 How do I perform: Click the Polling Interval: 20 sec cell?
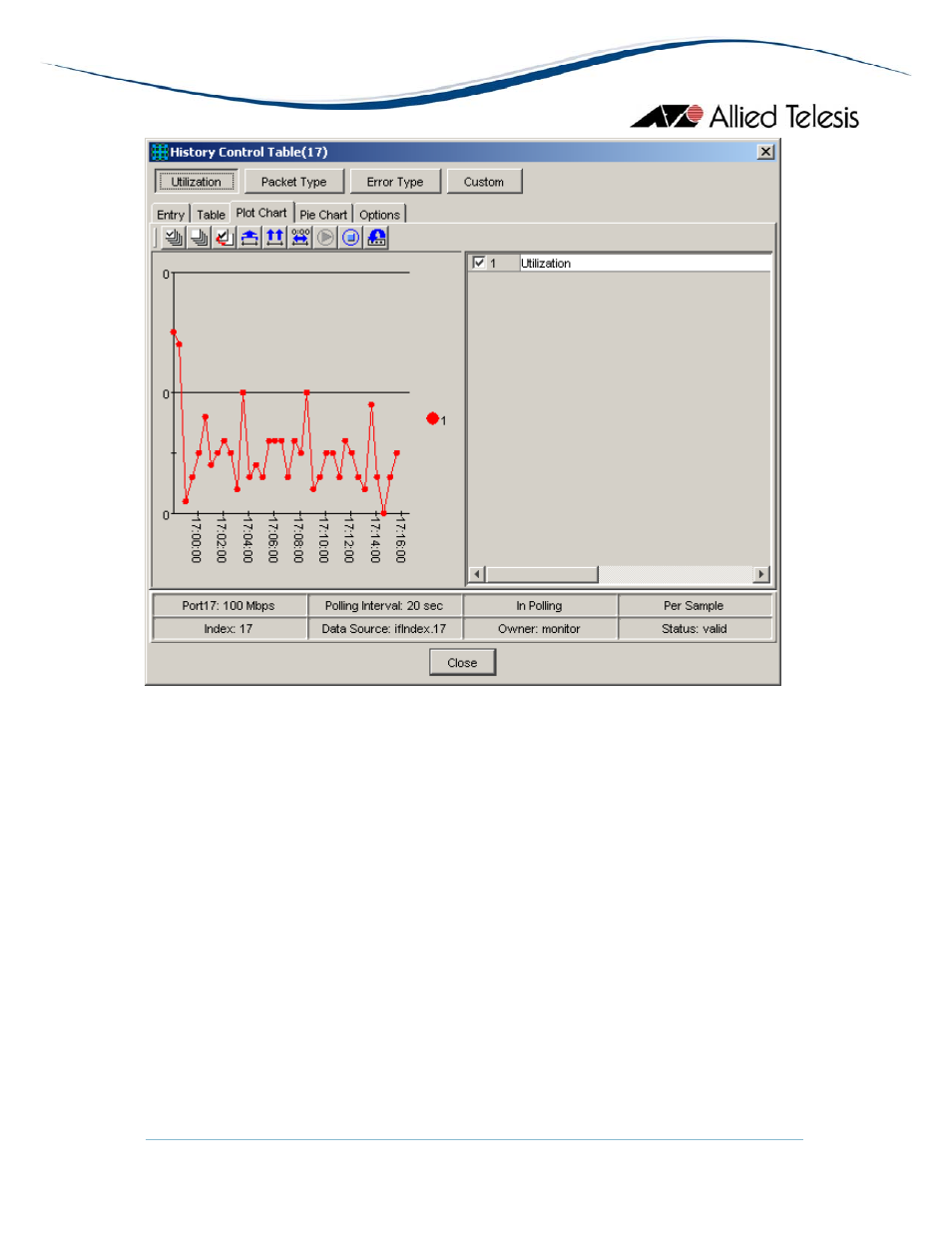384,606
